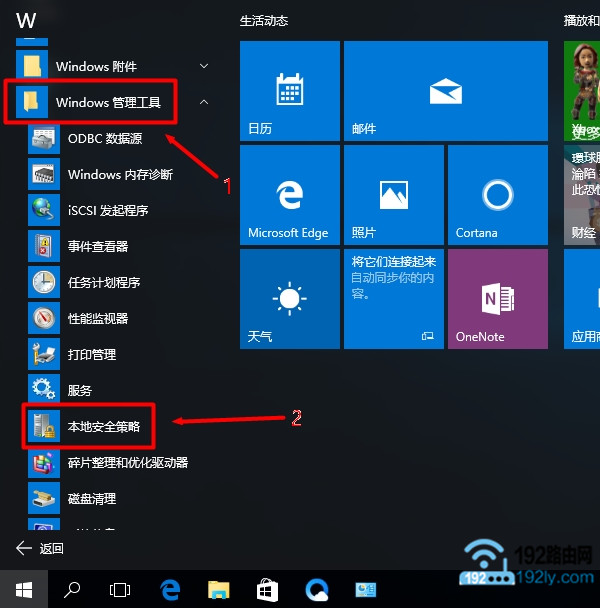Image resolution: width=600 pixels, height=608 pixels.
Task: Open taskbar search magnifier
Action: 72,590
